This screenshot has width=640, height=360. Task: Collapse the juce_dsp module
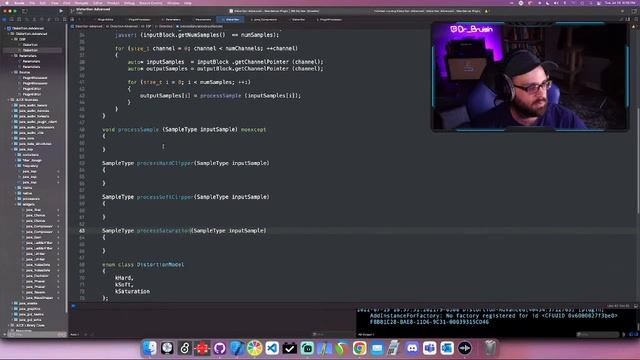click(x=12, y=149)
